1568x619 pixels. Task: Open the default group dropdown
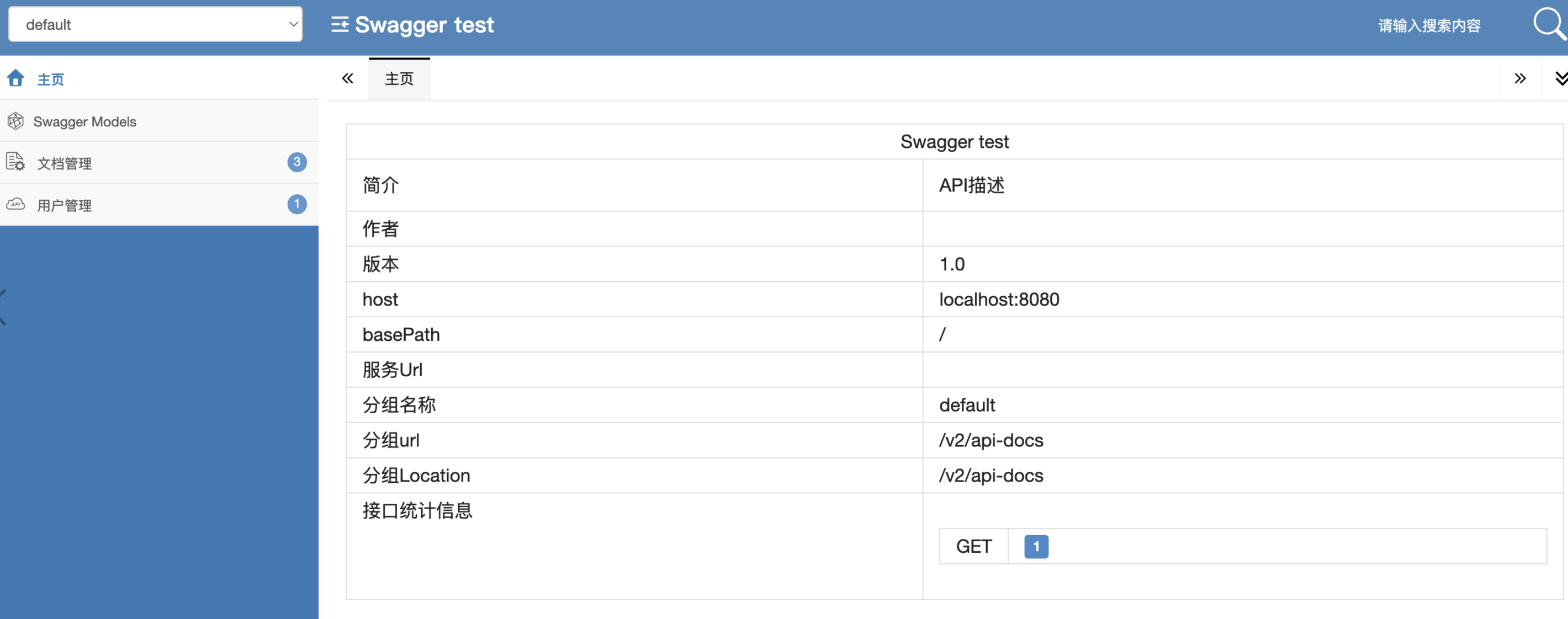point(155,24)
